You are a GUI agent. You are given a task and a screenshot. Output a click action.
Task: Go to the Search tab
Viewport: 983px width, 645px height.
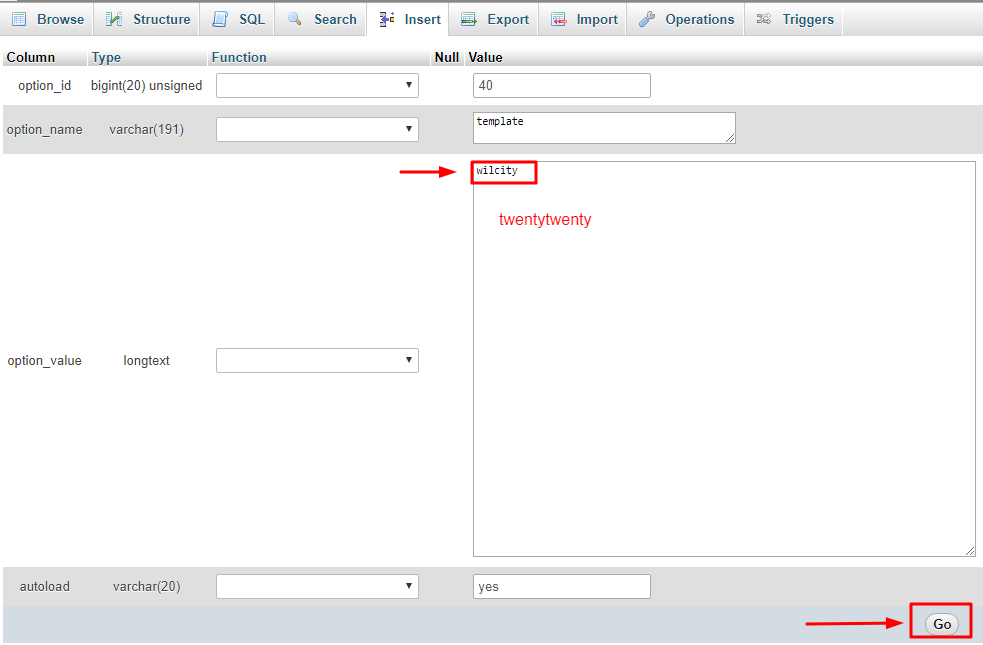tap(321, 19)
